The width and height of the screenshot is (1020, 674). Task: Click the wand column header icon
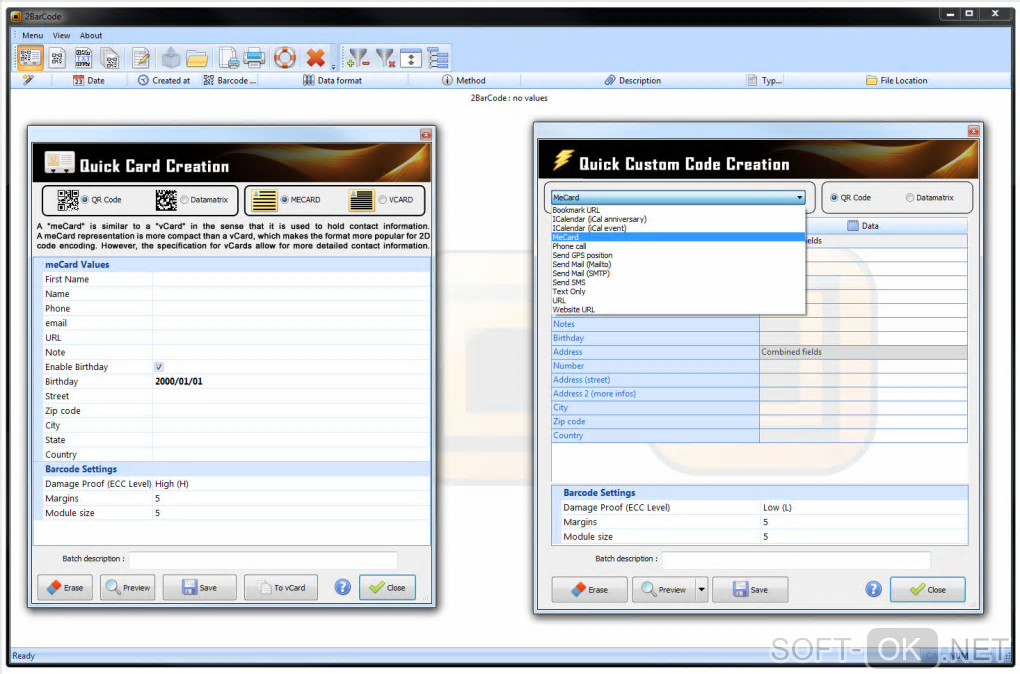tap(28, 80)
